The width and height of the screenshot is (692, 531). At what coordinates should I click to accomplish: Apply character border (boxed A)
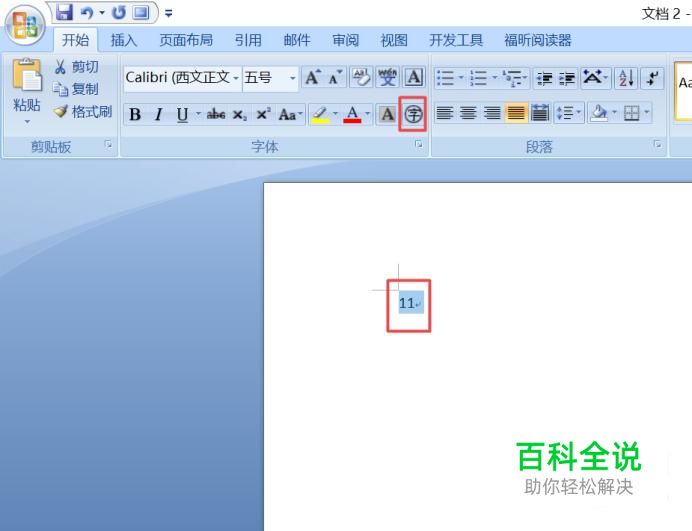pos(414,78)
